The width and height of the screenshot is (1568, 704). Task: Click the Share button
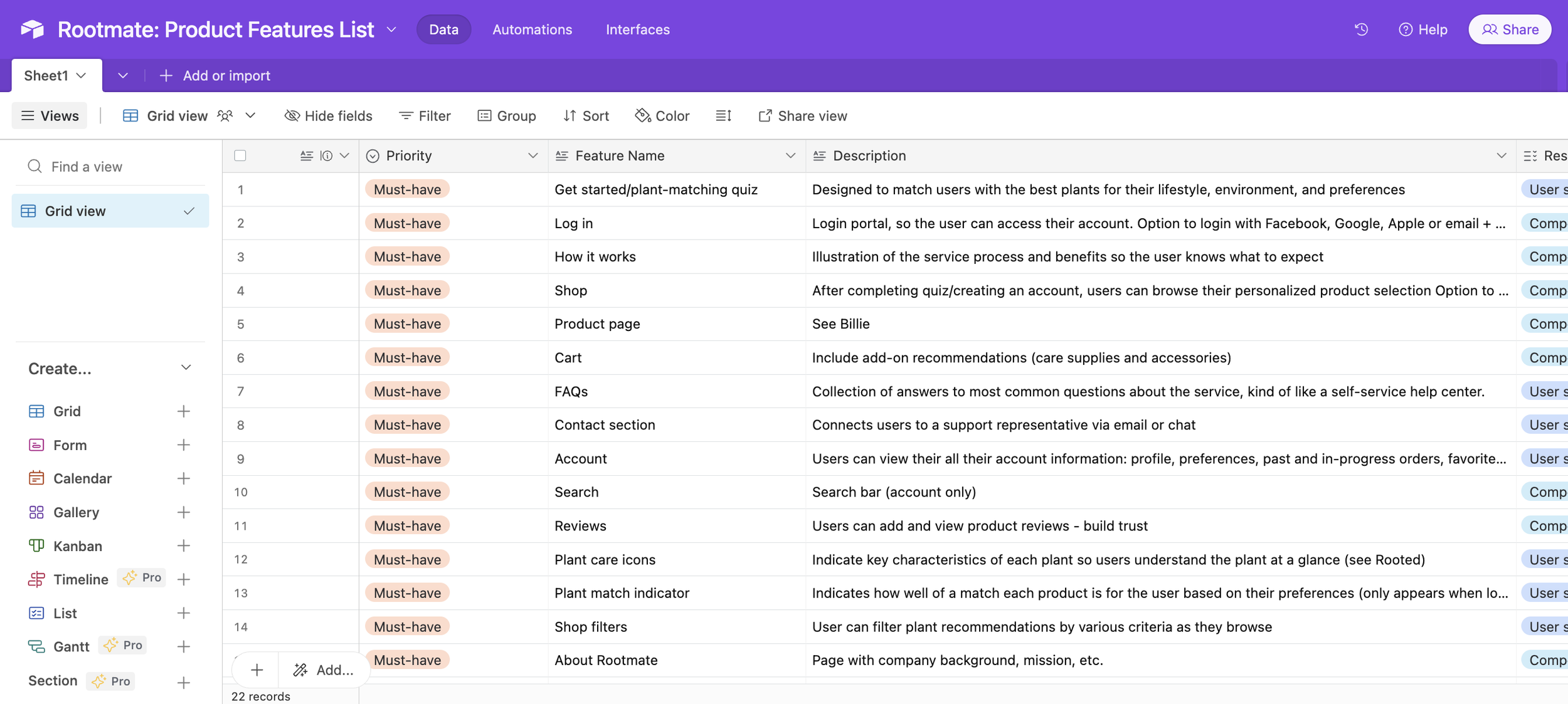[x=1509, y=29]
